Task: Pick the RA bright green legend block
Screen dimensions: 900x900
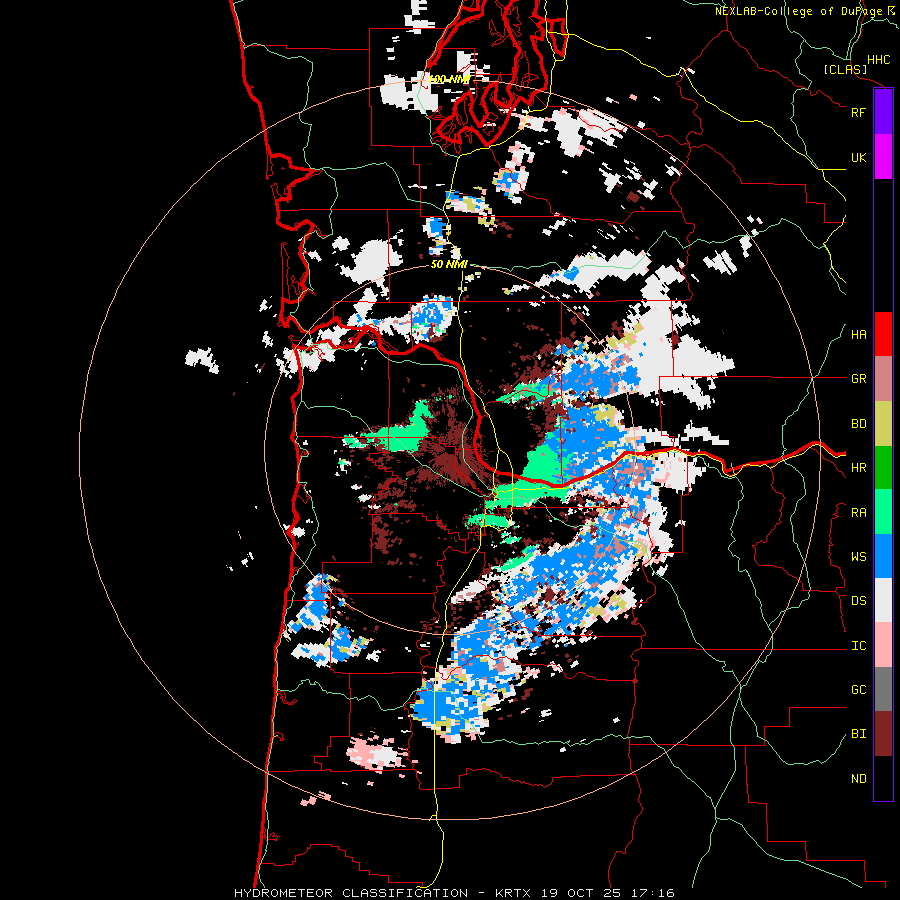Action: tap(883, 512)
